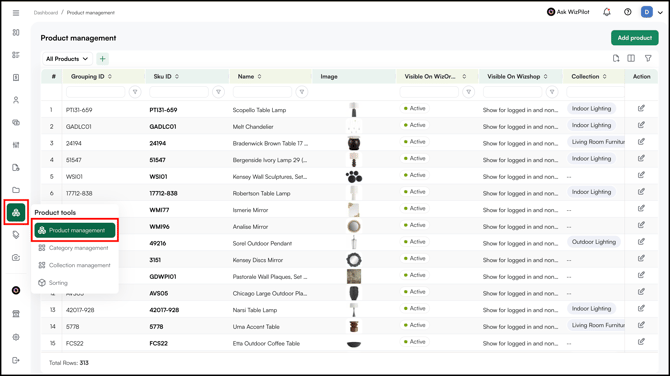Click the Grouping ID filter input field

click(x=95, y=92)
